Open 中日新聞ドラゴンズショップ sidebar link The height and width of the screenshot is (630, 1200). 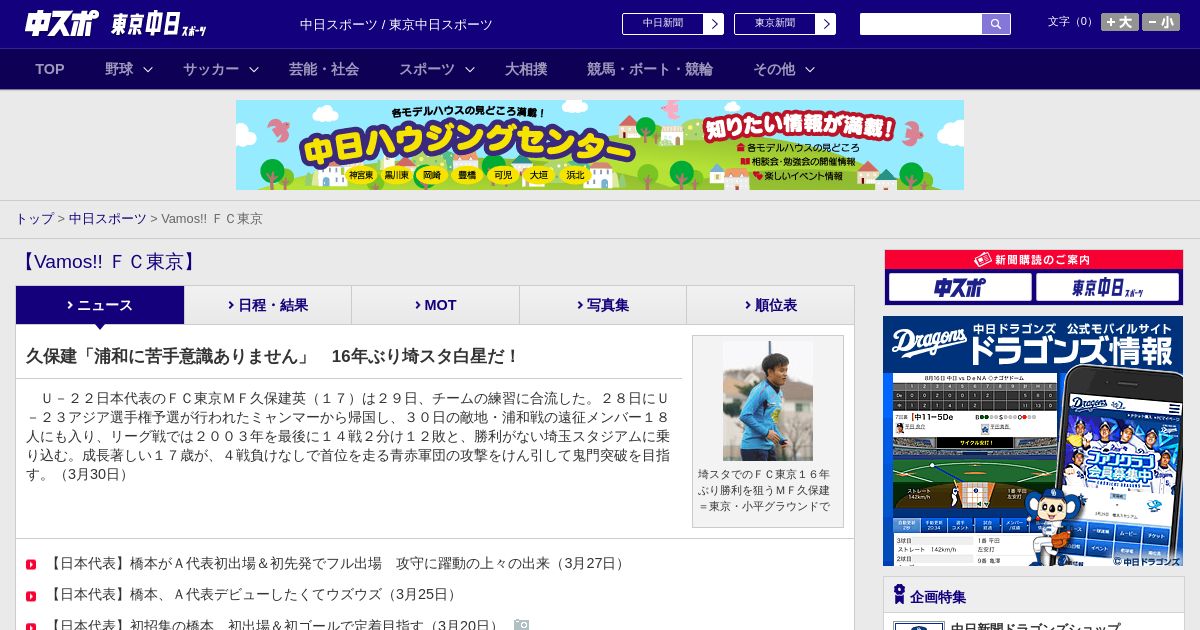click(1035, 627)
